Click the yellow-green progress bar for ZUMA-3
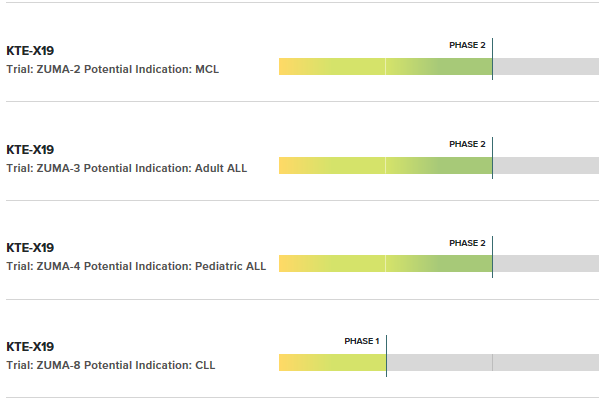 (385, 166)
